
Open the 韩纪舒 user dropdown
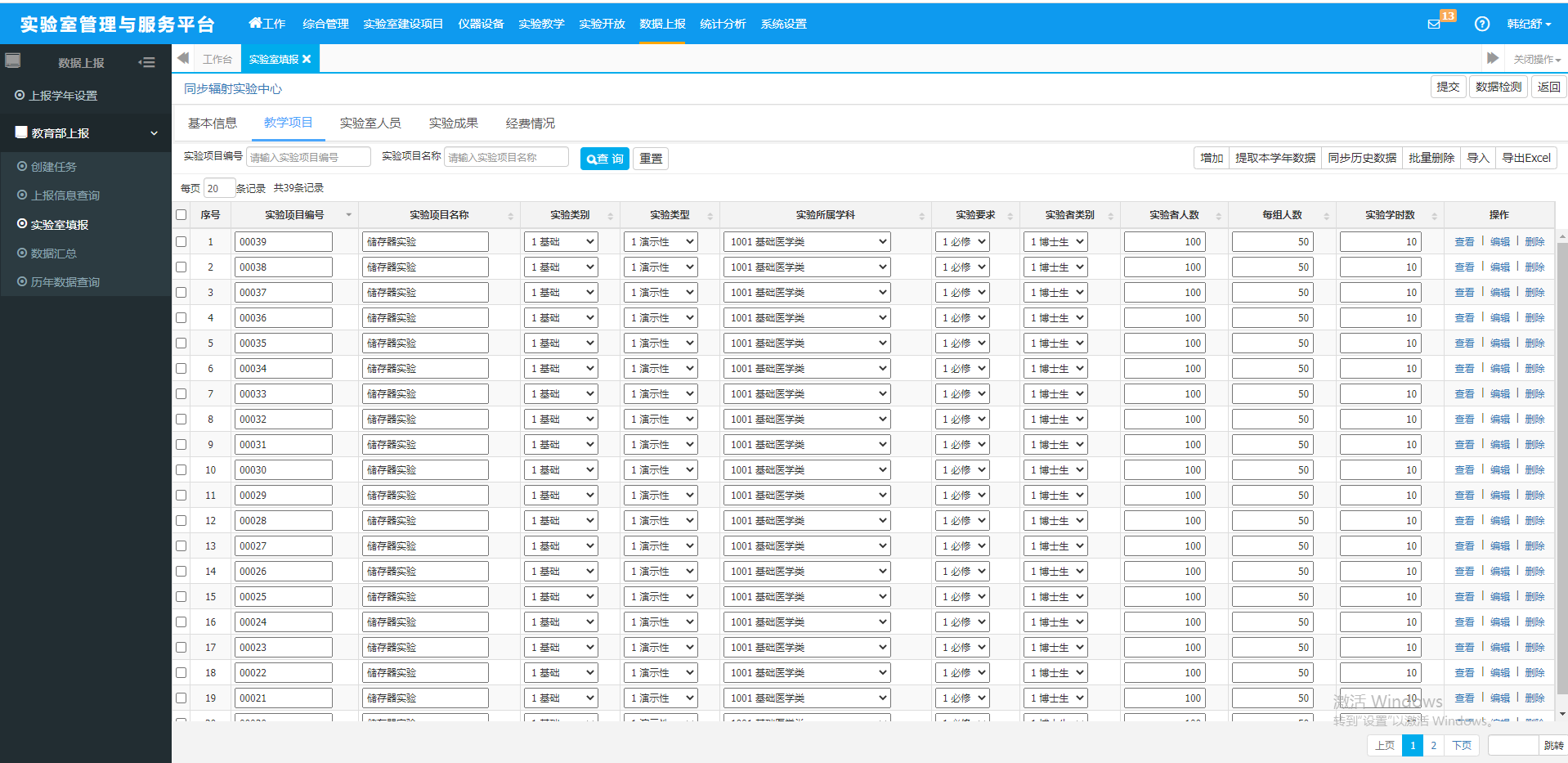coord(1529,25)
